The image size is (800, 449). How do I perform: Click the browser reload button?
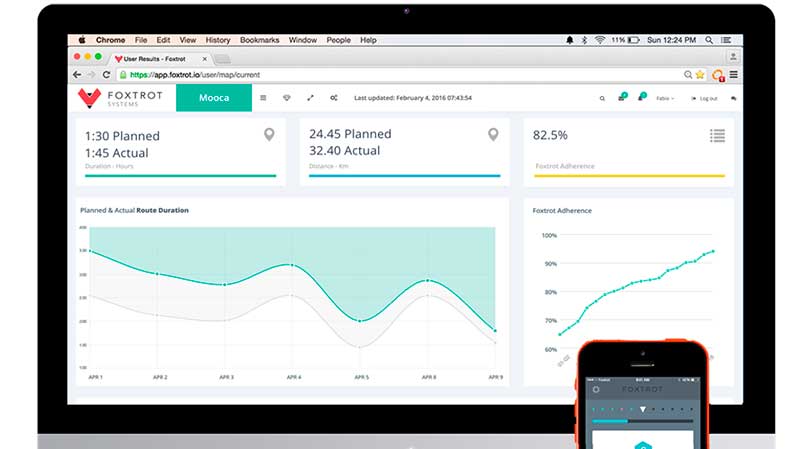pyautogui.click(x=107, y=75)
